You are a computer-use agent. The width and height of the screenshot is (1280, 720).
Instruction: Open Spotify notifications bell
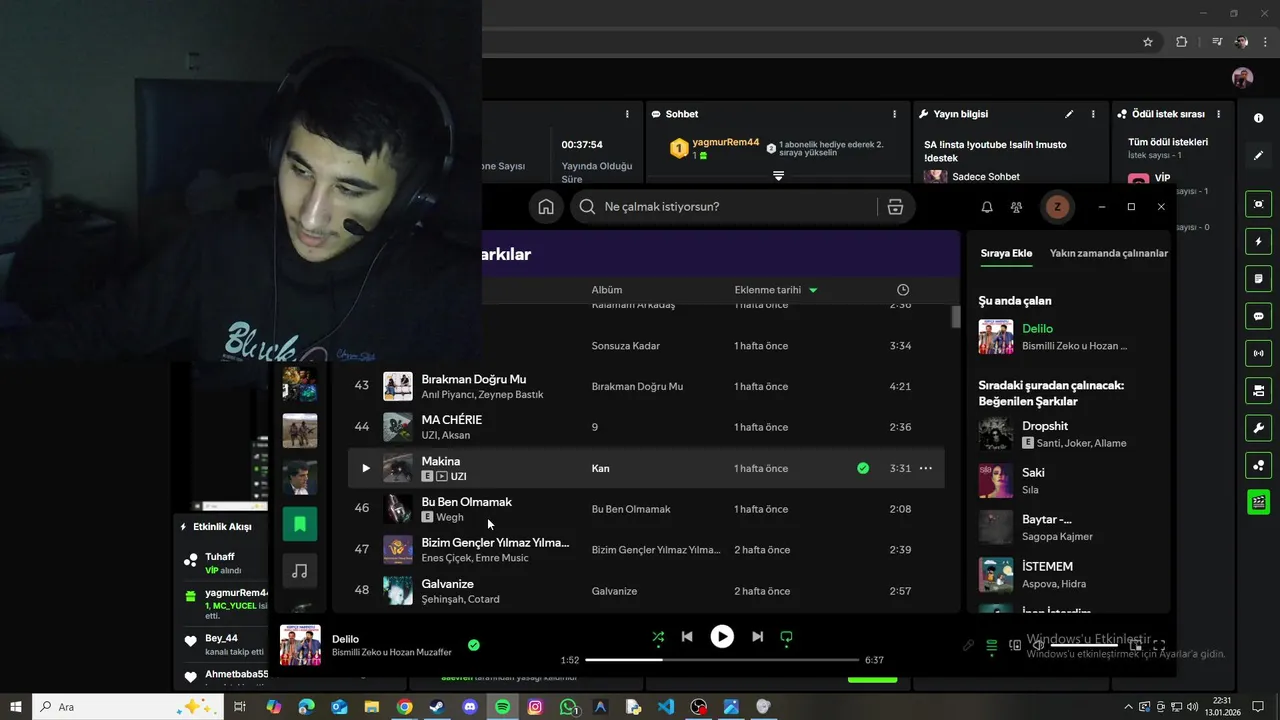coord(987,207)
